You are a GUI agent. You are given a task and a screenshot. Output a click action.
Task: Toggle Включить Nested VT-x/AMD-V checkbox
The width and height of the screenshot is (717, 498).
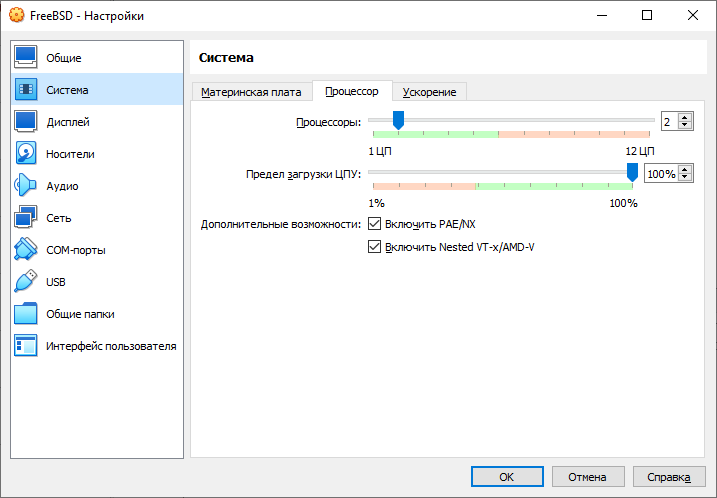click(x=375, y=247)
